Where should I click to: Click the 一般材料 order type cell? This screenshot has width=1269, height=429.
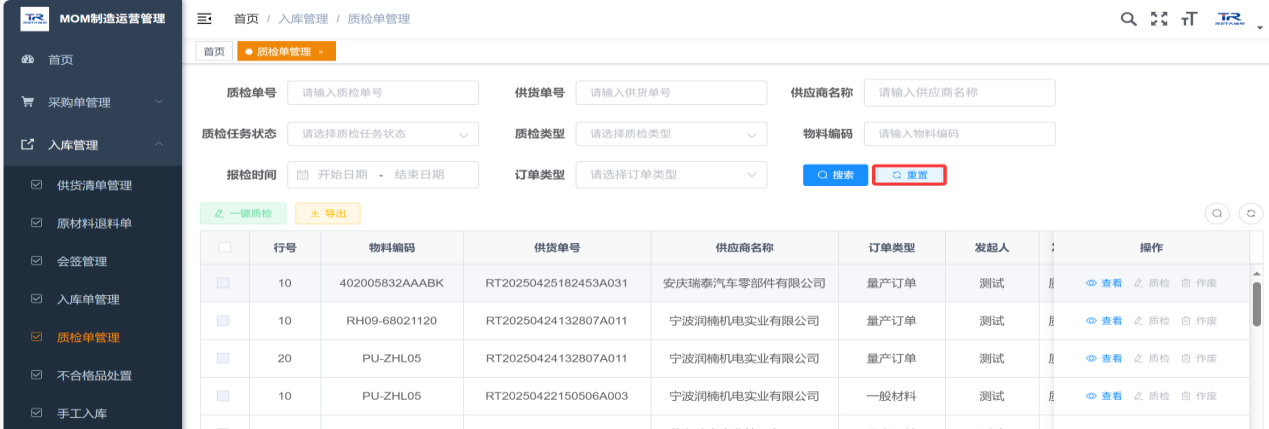coord(891,396)
